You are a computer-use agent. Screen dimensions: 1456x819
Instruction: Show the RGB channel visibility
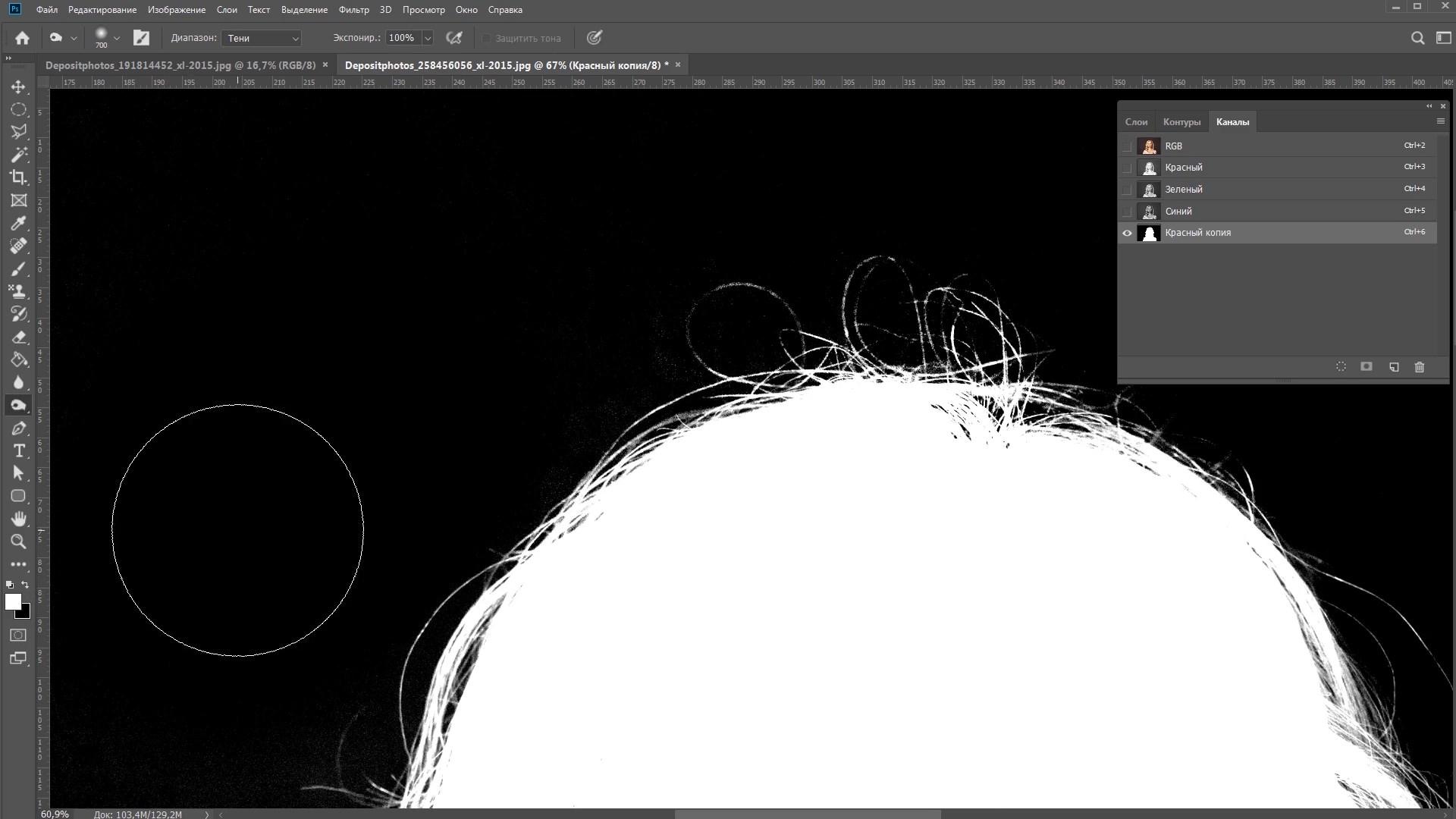pos(1127,146)
